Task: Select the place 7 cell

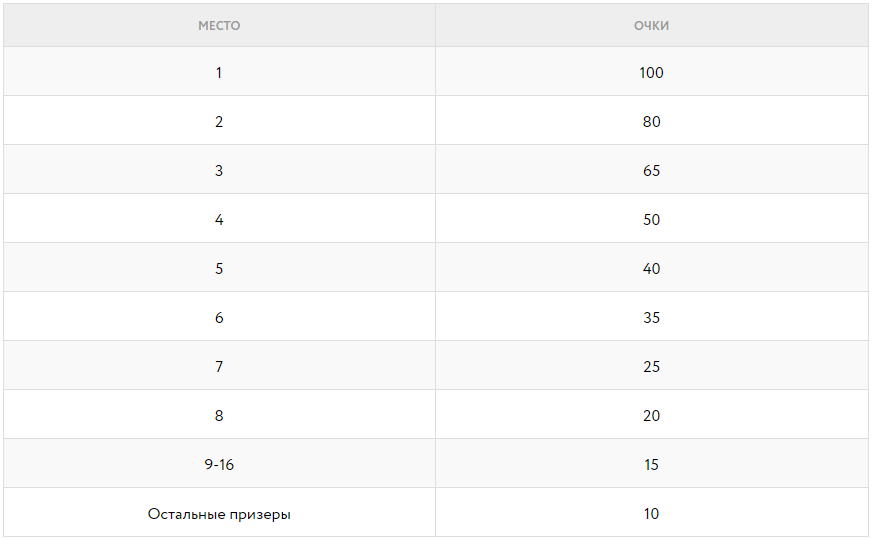Action: [x=219, y=367]
